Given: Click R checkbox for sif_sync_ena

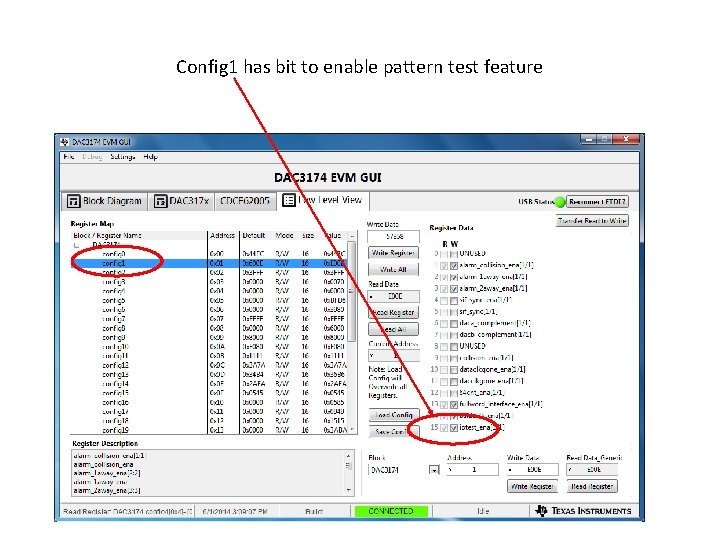Looking at the screenshot, I should coord(444,301).
